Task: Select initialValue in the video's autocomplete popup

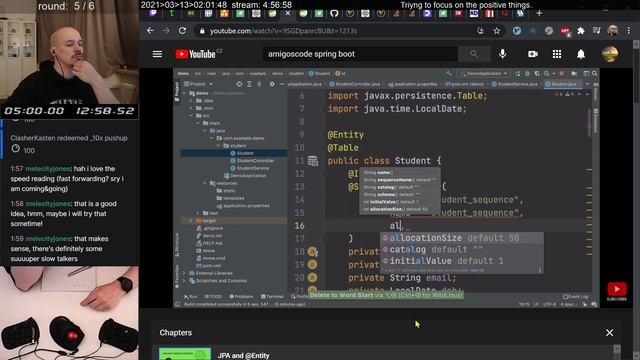Action: pyautogui.click(x=461, y=261)
